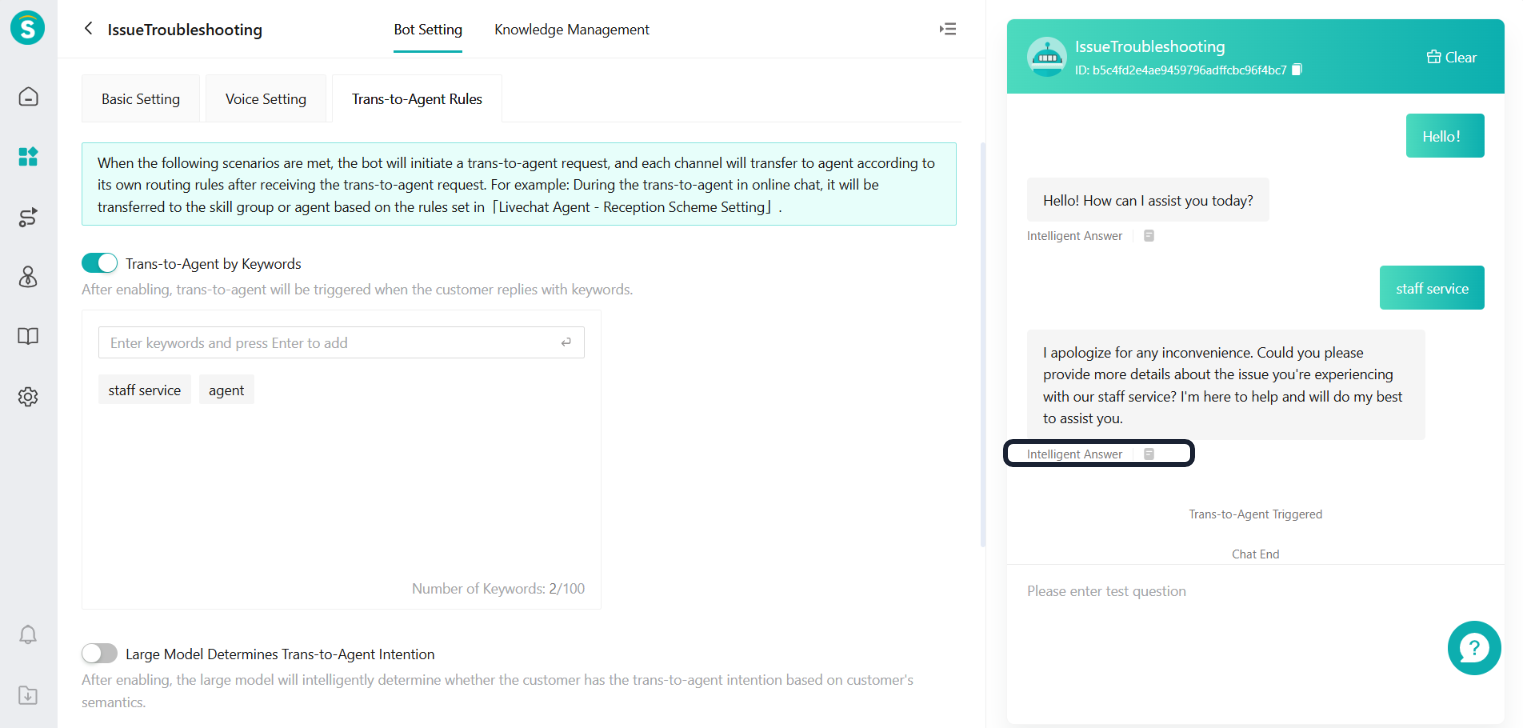Click the IssueTroubleshooting page title
This screenshot has height=728, width=1523.
coord(185,29)
